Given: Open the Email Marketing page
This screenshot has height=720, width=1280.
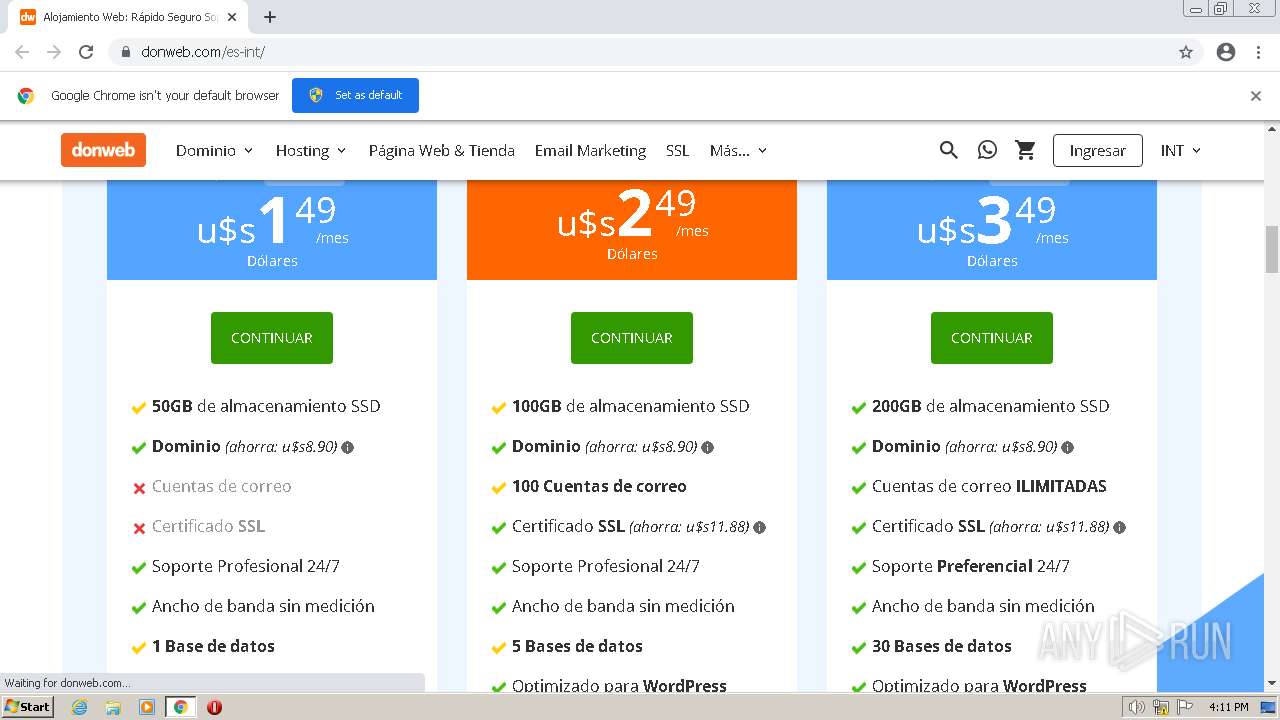Looking at the screenshot, I should coord(590,150).
